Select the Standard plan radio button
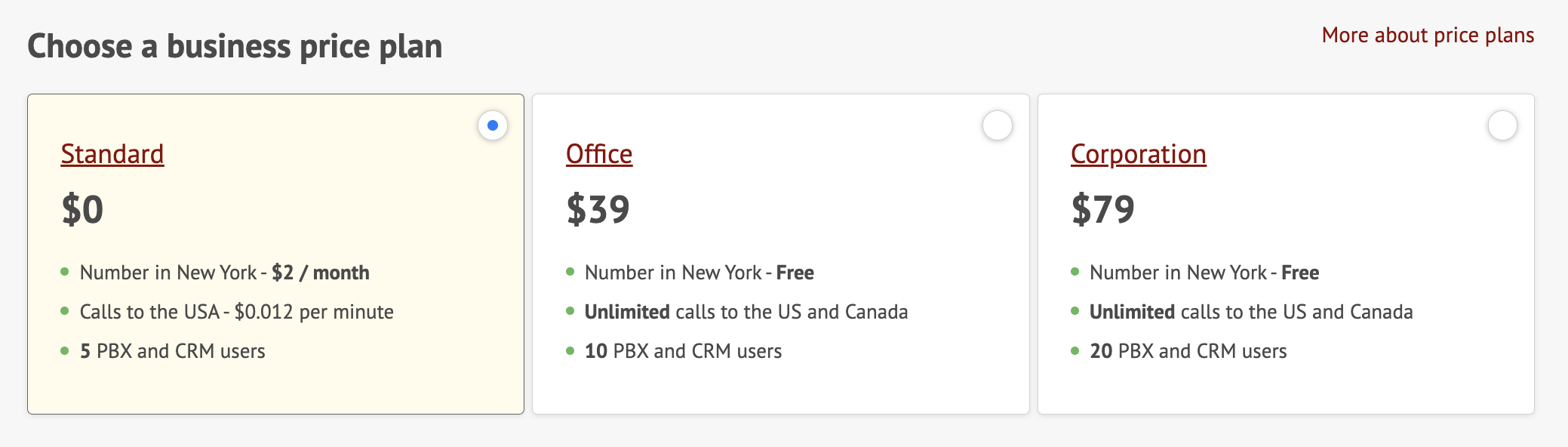 (492, 123)
